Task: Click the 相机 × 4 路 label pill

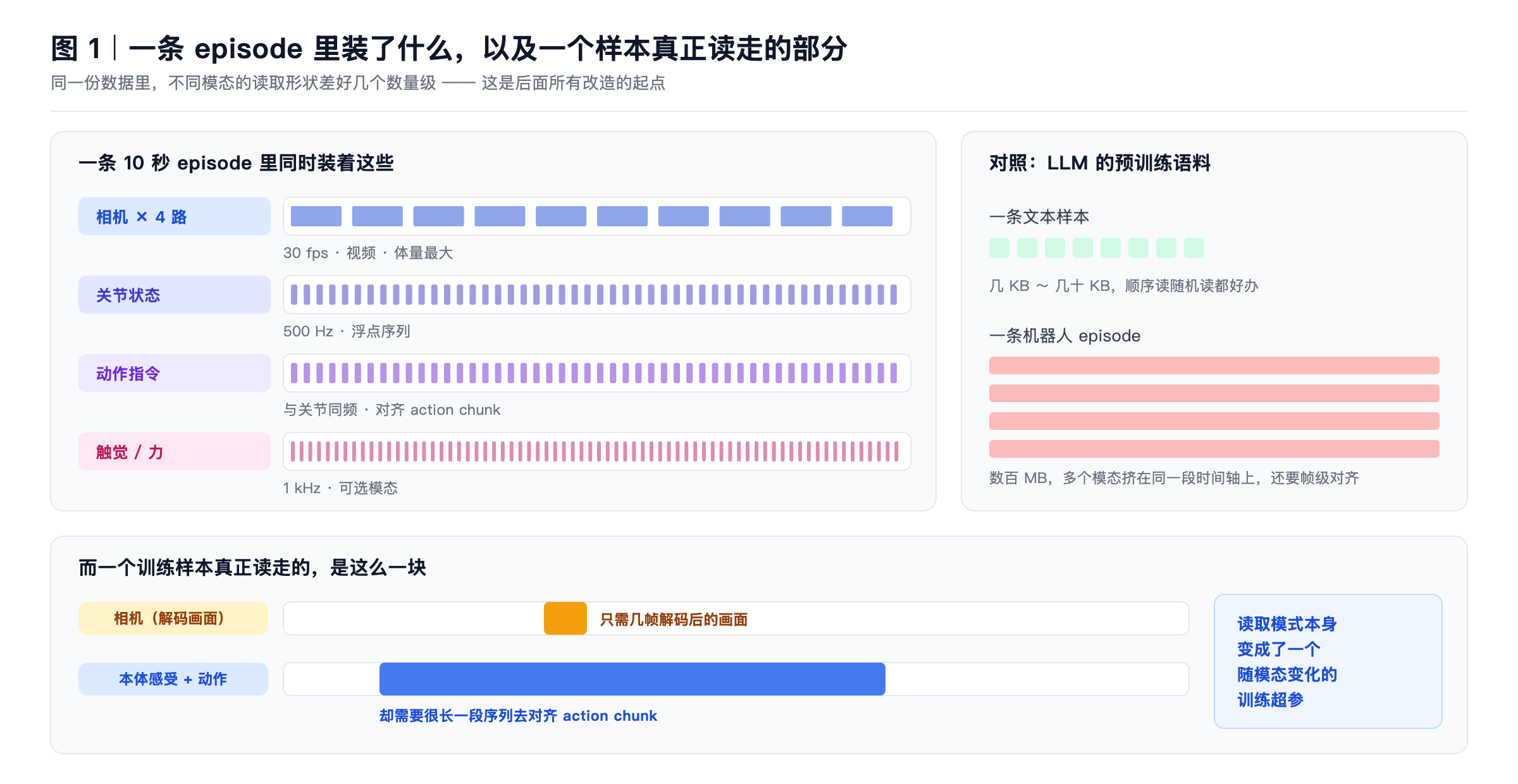Action: click(x=175, y=216)
